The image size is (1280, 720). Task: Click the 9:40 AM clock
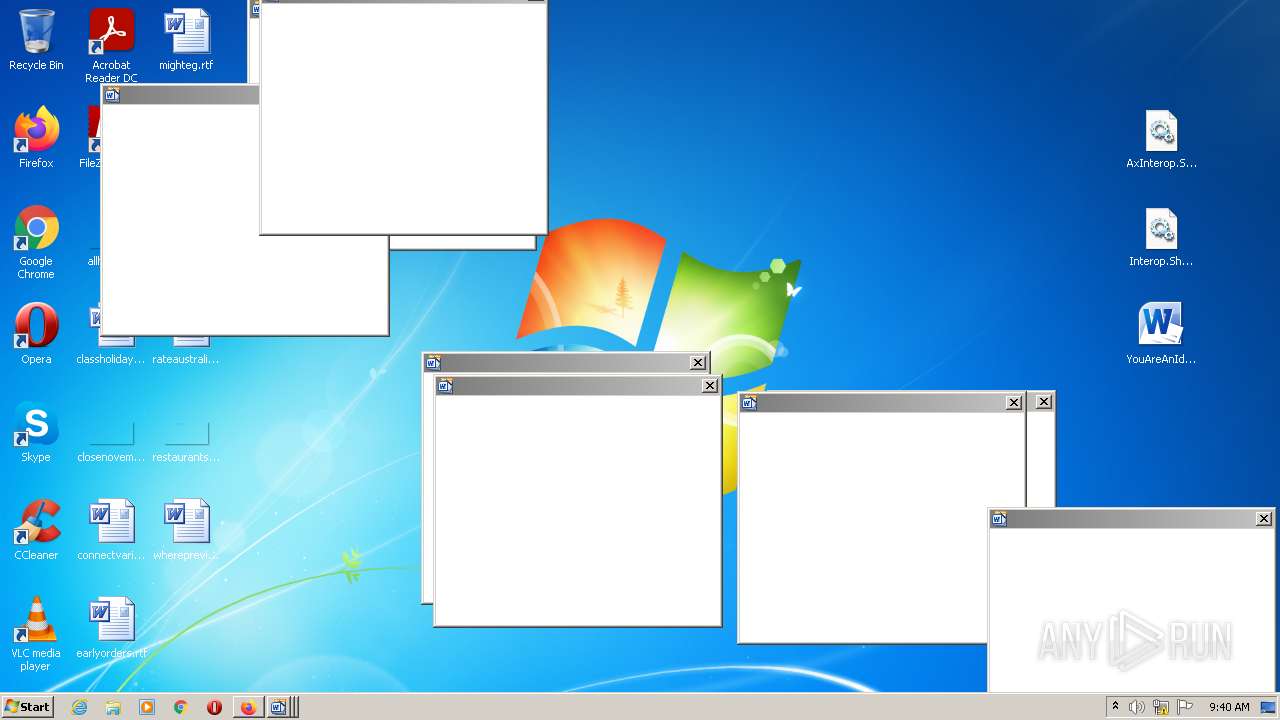point(1229,707)
